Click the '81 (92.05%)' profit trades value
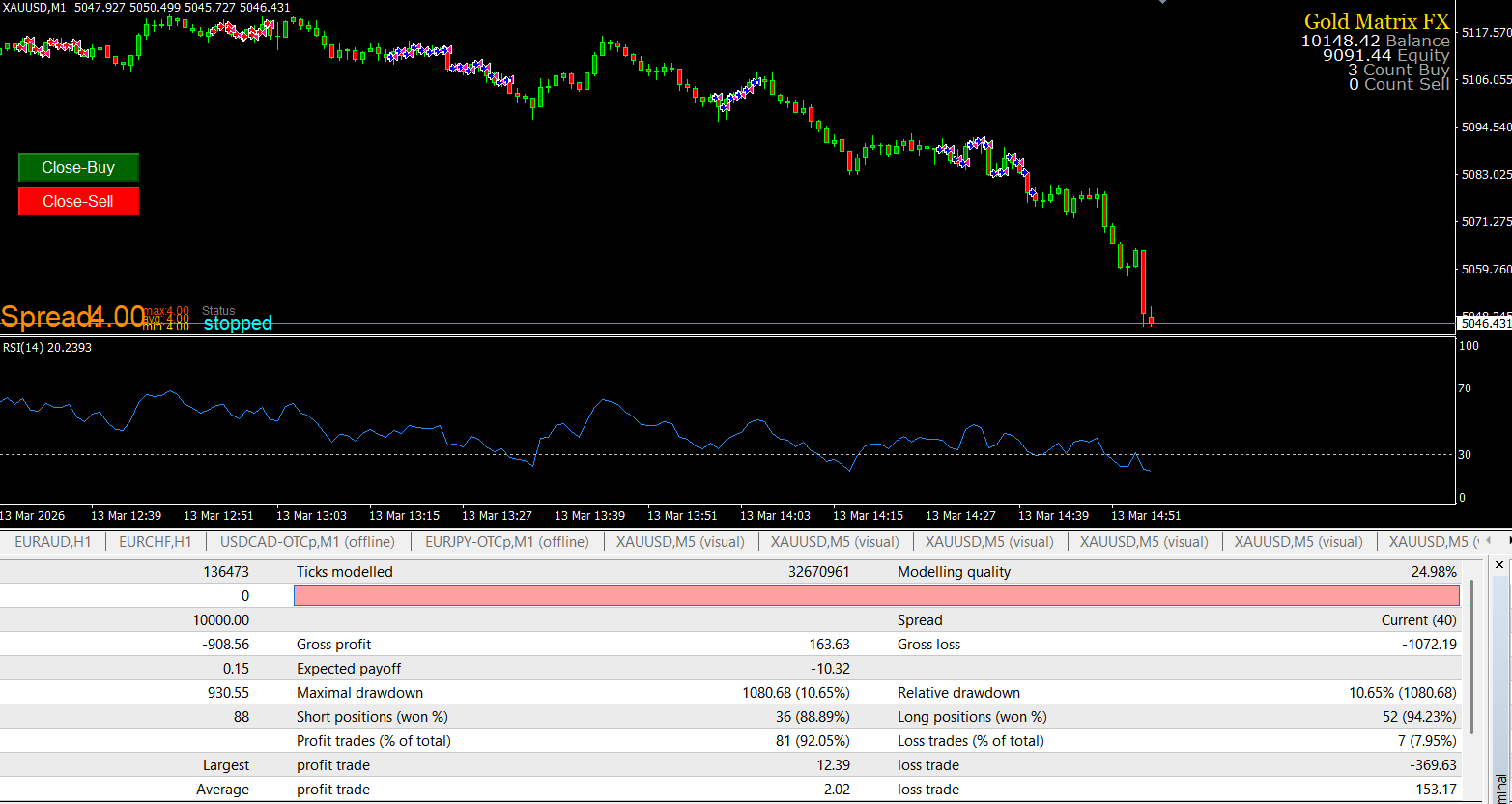This screenshot has width=1512, height=804. tap(813, 741)
